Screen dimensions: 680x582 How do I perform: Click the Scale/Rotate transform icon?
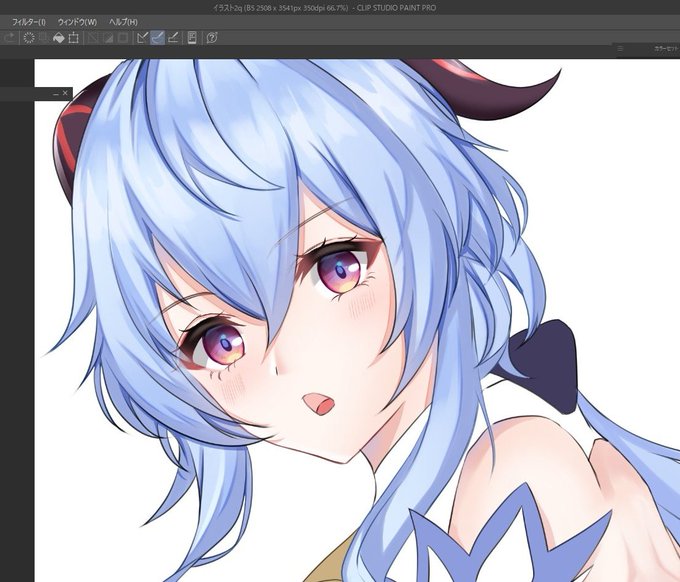(x=73, y=38)
